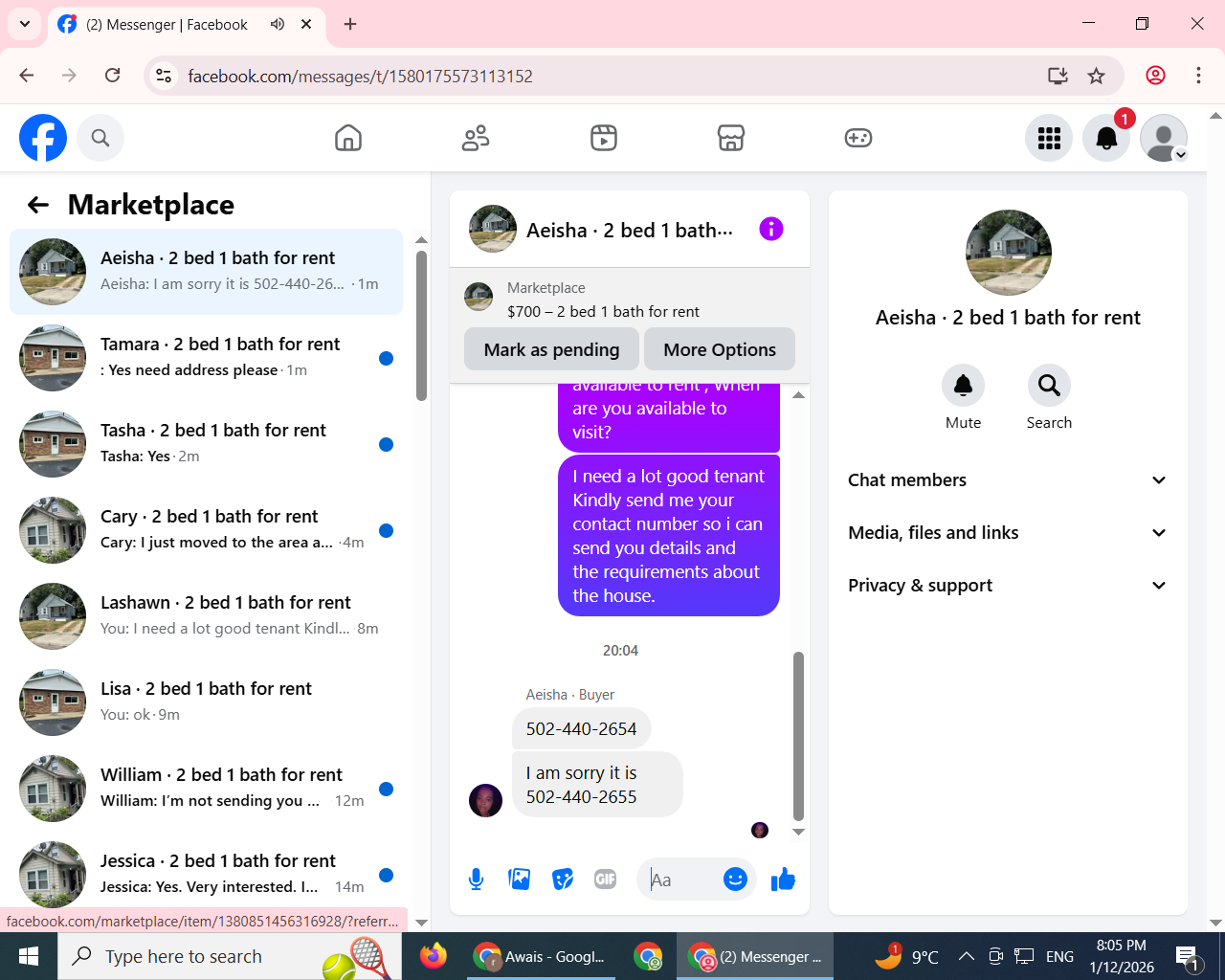
Task: Open the Windows Start button
Action: tap(29, 956)
